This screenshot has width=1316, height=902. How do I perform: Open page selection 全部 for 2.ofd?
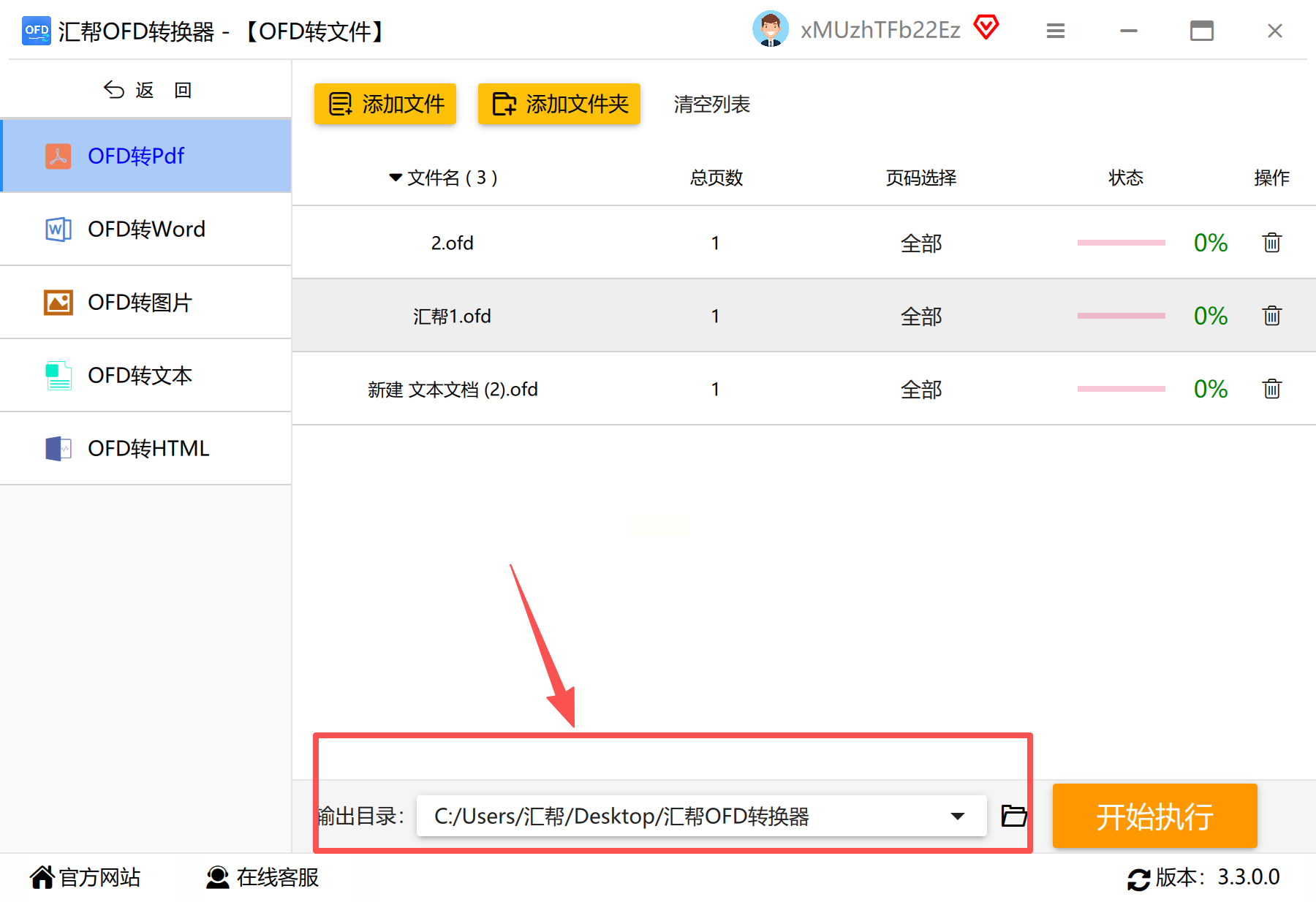click(921, 243)
